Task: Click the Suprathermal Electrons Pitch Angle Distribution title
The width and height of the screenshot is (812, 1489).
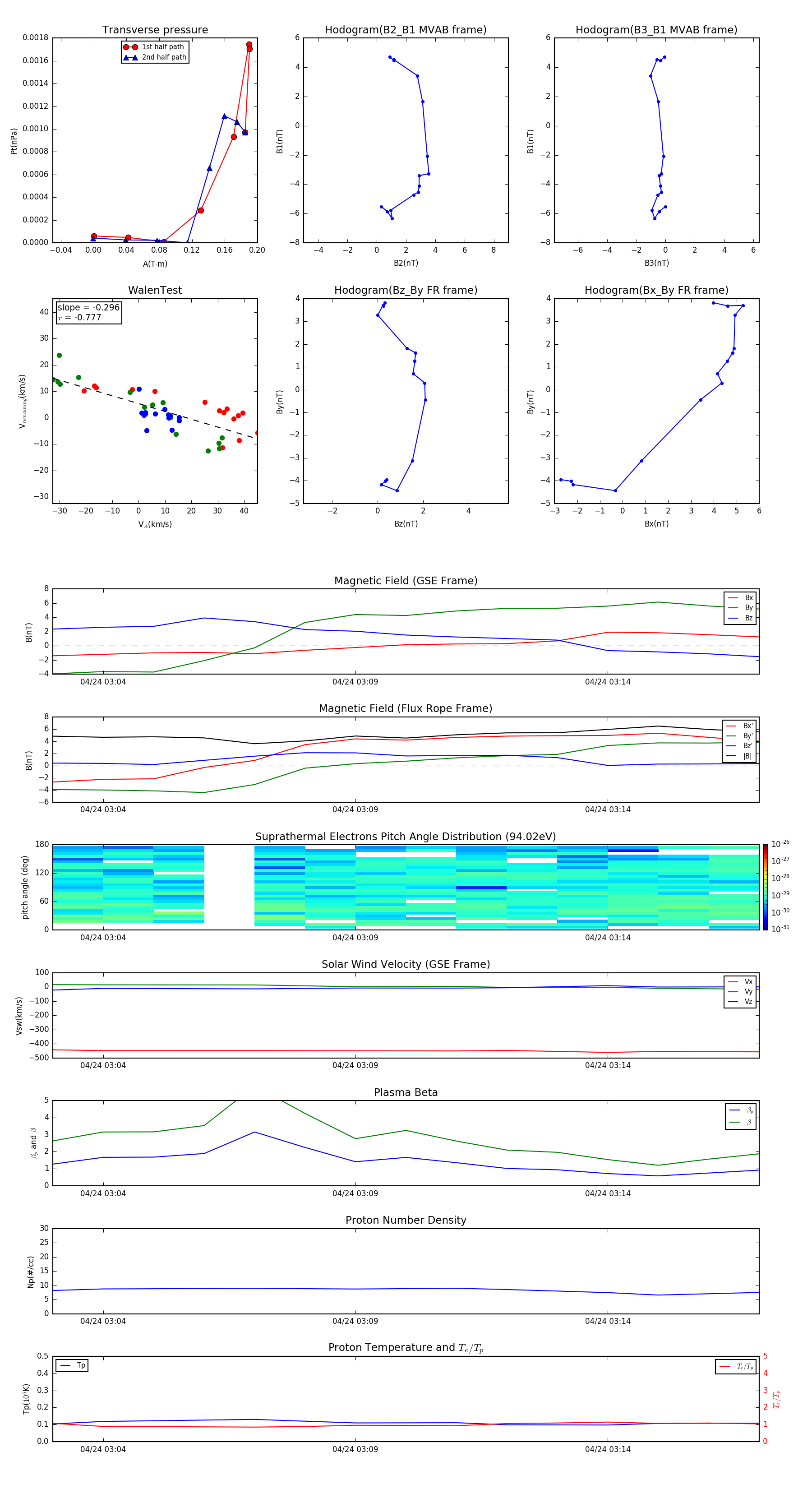Action: pyautogui.click(x=406, y=837)
